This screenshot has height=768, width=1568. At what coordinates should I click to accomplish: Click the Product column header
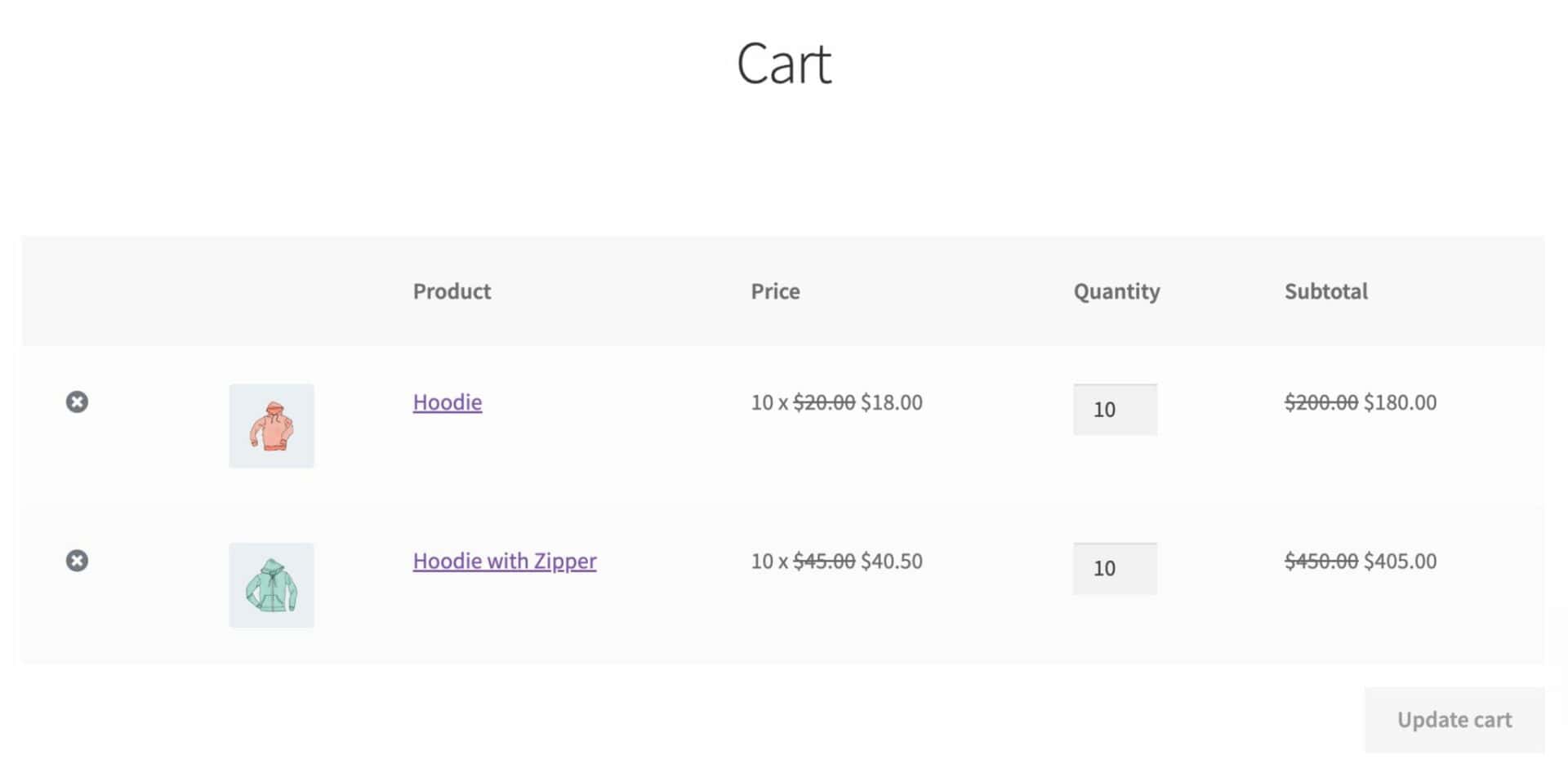pos(452,291)
